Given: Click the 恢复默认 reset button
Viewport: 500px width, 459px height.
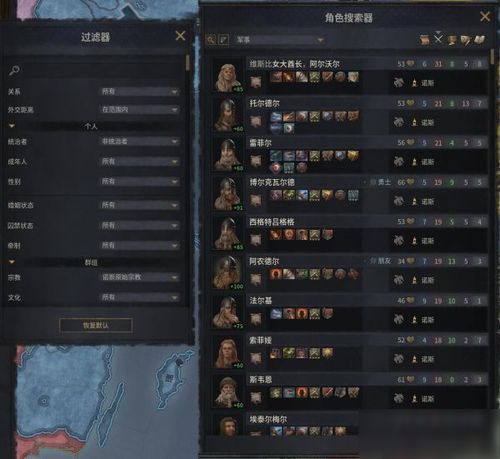Looking at the screenshot, I should 96,325.
